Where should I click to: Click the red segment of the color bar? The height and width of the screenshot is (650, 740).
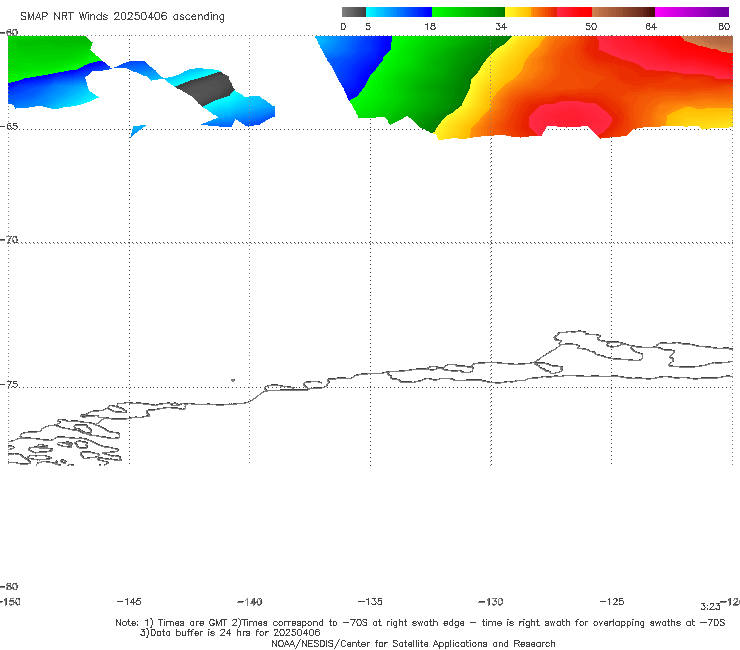[x=574, y=12]
